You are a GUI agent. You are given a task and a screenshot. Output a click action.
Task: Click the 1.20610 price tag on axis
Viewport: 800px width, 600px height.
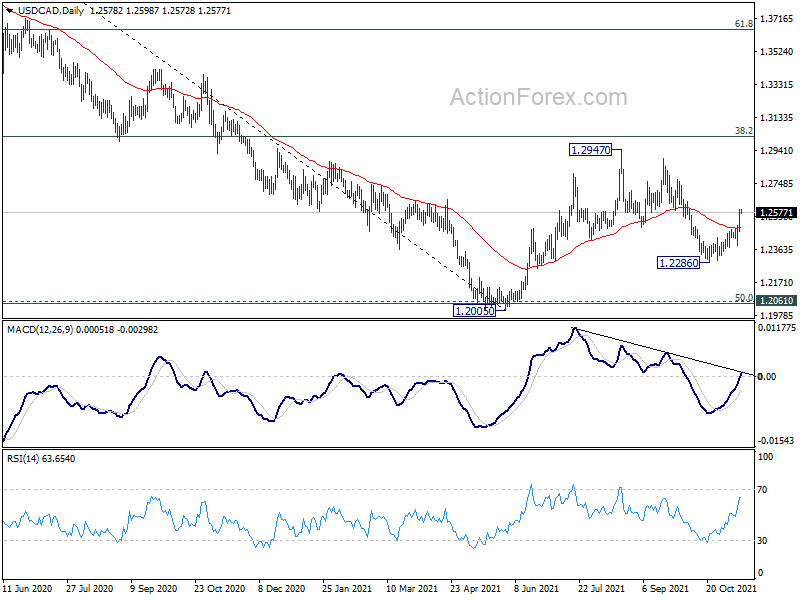click(x=777, y=300)
